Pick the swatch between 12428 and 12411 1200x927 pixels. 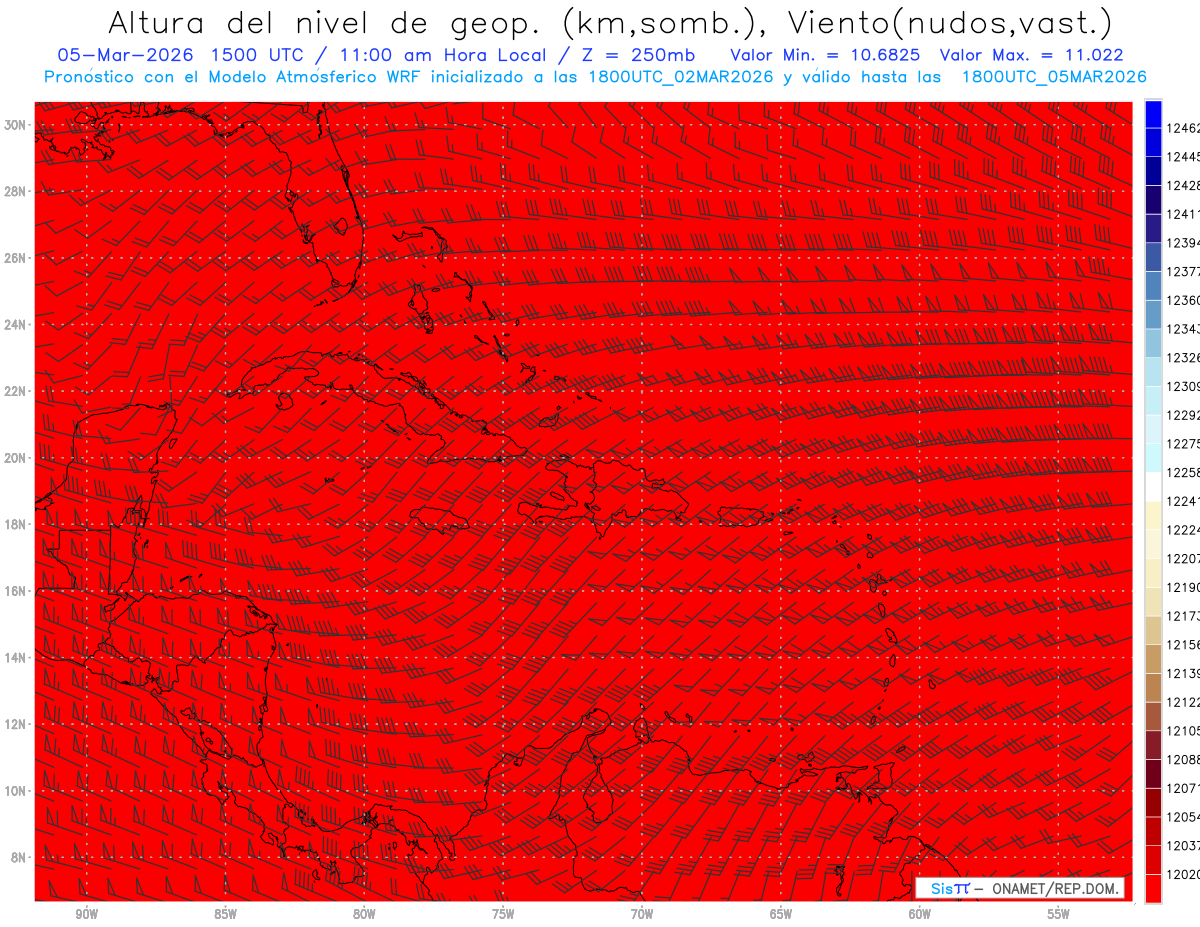[x=1153, y=200]
